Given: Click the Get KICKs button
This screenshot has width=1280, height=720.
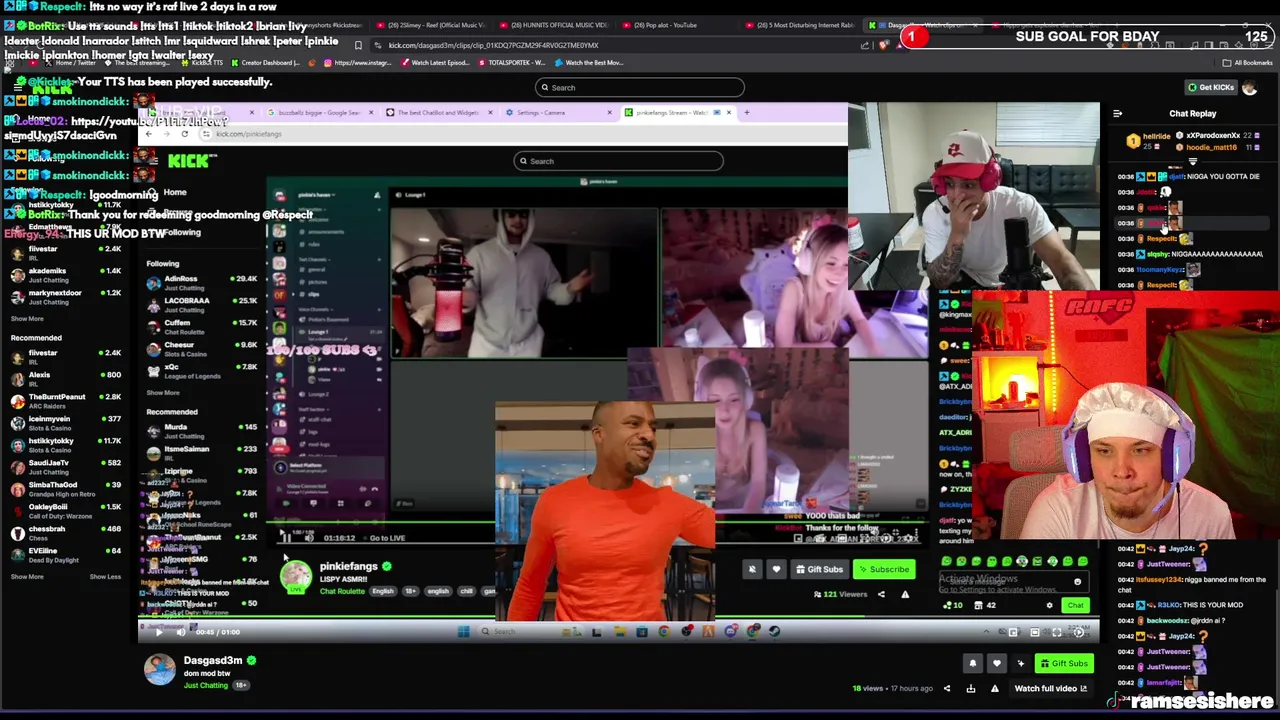Looking at the screenshot, I should pos(1210,87).
